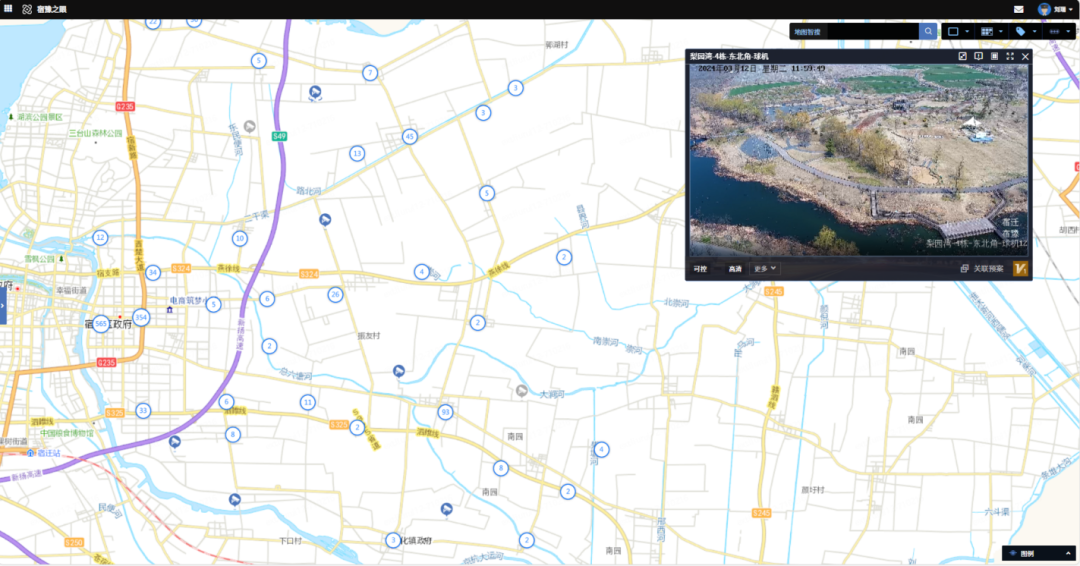Expand the 更多 dropdown in video panel
The image size is (1080, 566).
click(x=765, y=269)
